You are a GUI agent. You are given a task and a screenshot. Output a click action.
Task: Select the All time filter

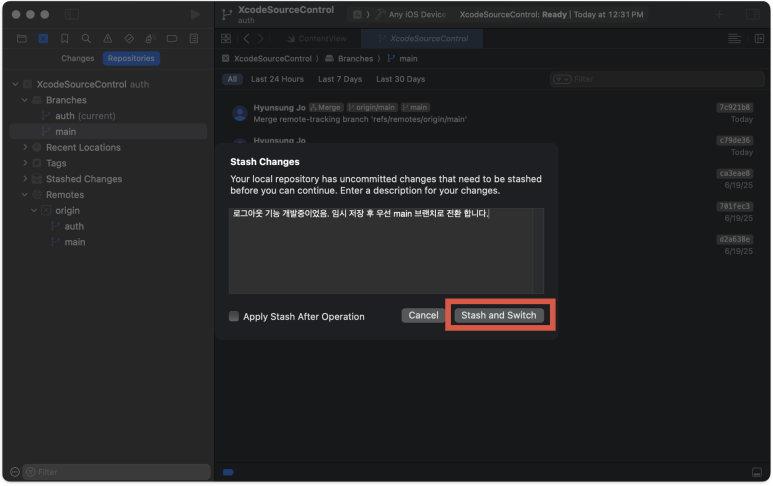232,79
